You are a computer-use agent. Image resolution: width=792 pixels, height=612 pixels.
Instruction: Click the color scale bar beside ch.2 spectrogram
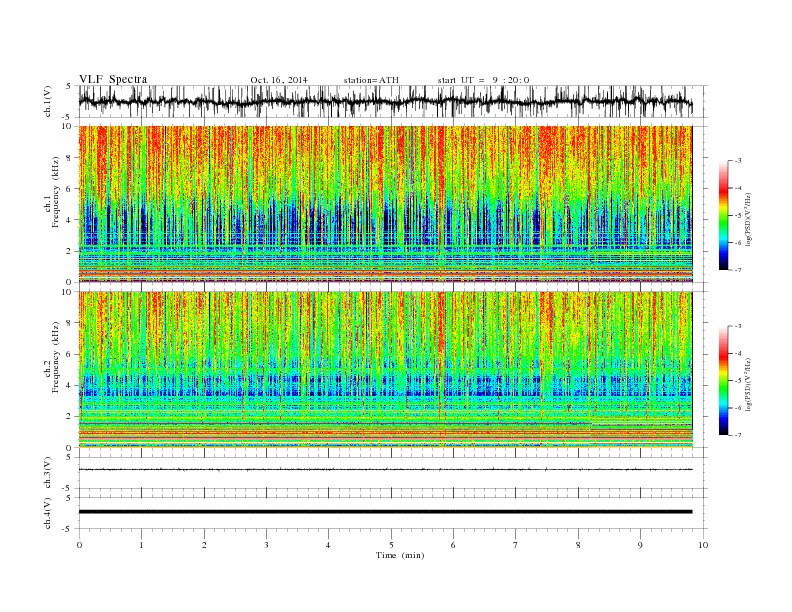click(x=723, y=381)
